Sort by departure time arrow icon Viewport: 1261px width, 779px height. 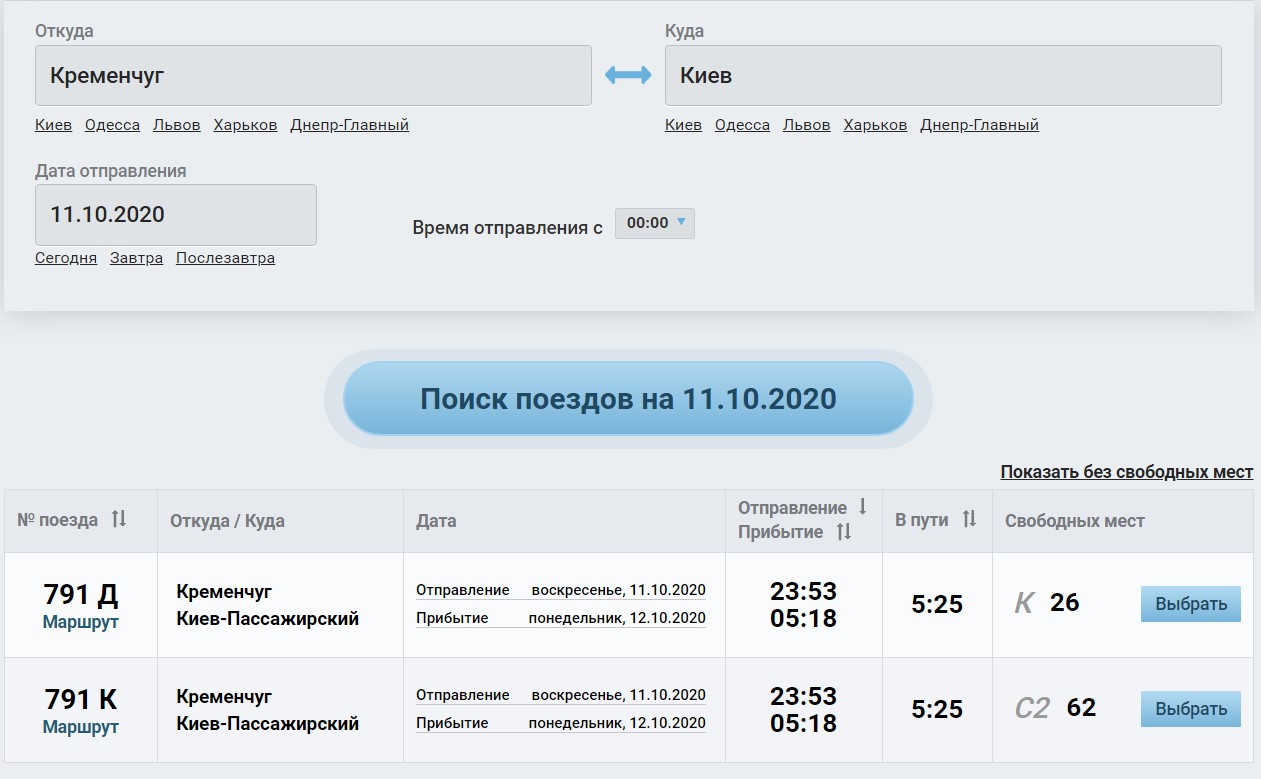(x=862, y=507)
